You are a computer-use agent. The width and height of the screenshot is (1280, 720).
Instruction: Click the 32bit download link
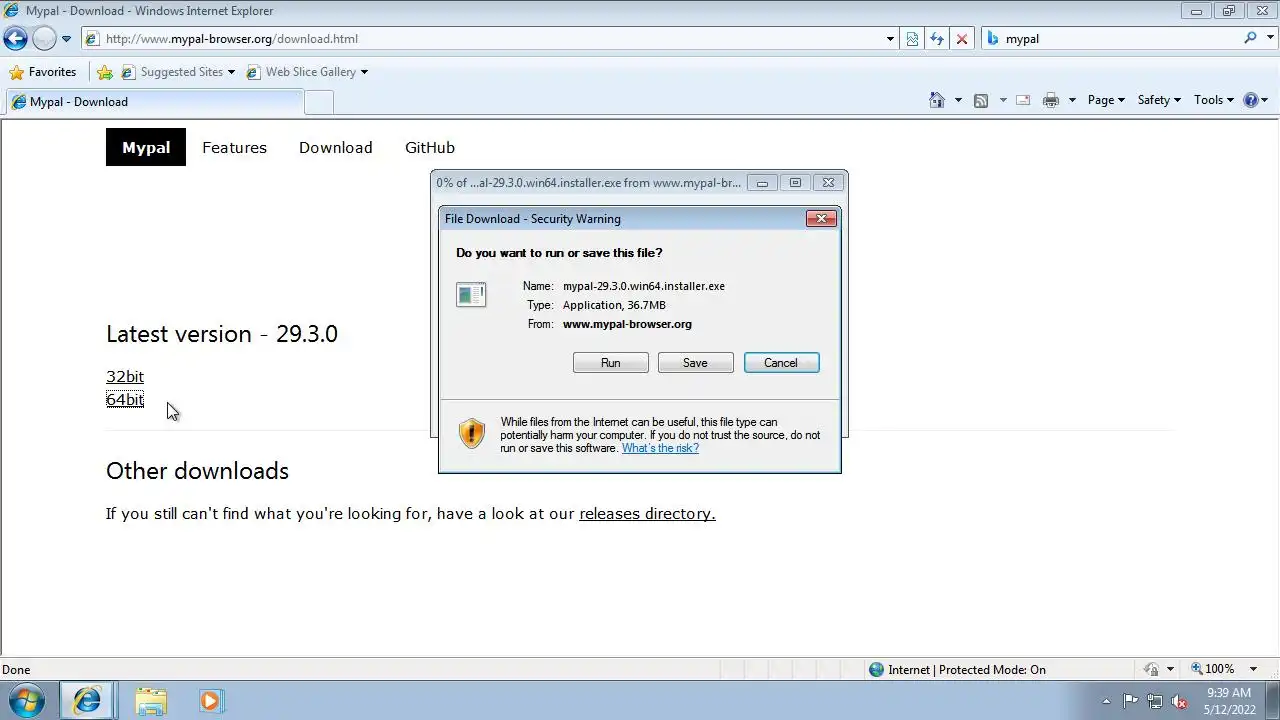point(125,376)
